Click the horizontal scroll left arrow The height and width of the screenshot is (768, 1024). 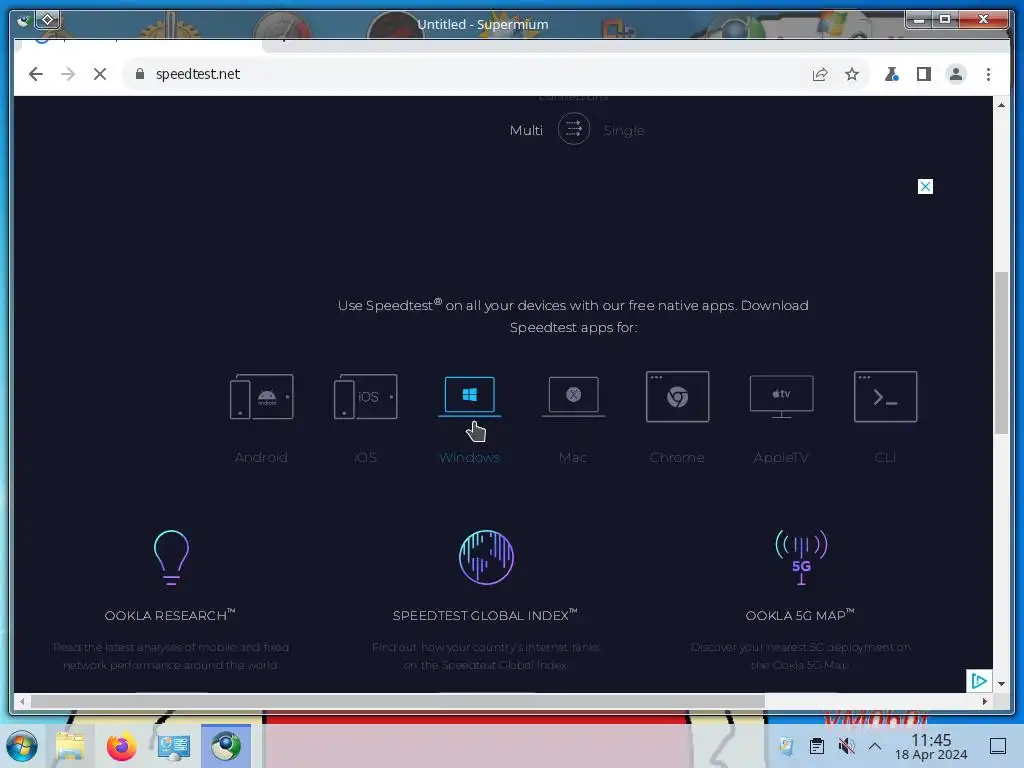(22, 701)
